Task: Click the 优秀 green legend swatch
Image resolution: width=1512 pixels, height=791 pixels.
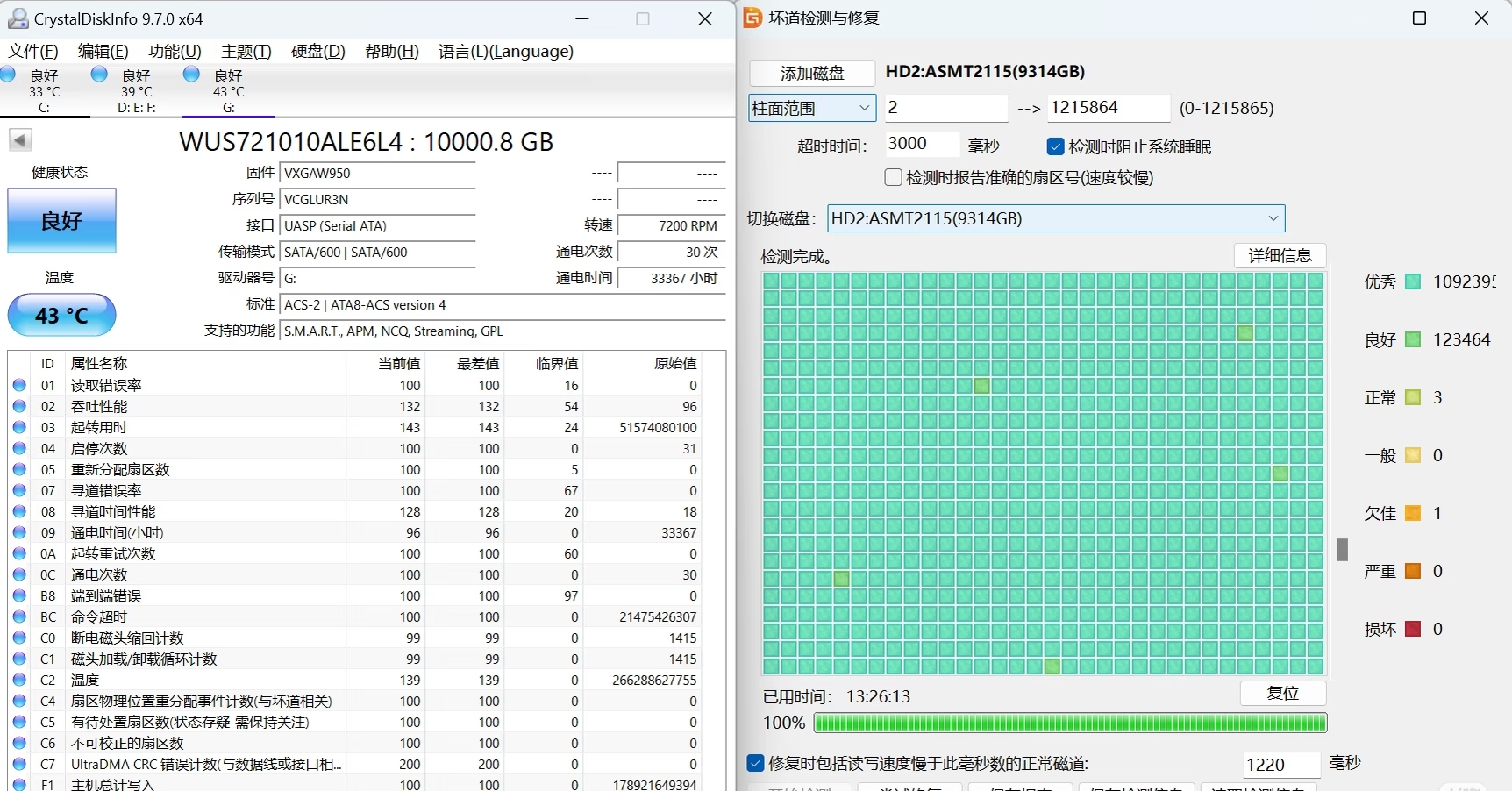Action: click(x=1413, y=281)
